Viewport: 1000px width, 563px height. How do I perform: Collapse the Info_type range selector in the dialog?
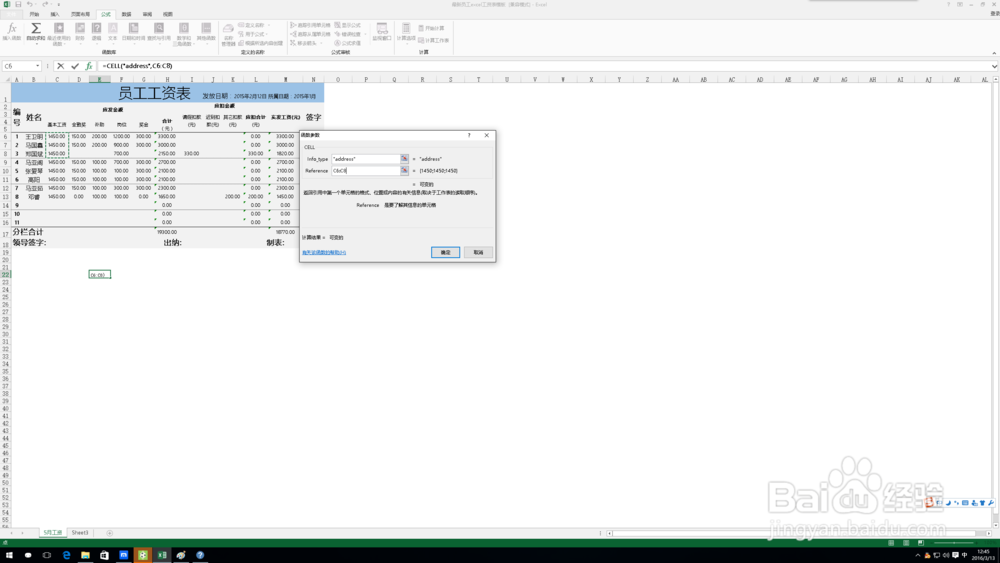pyautogui.click(x=404, y=159)
